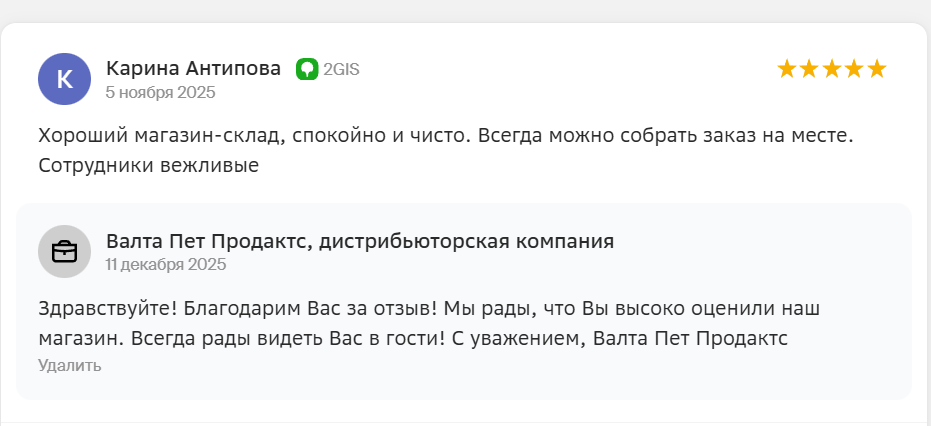
Task: Click the first rating star
Action: click(x=787, y=69)
